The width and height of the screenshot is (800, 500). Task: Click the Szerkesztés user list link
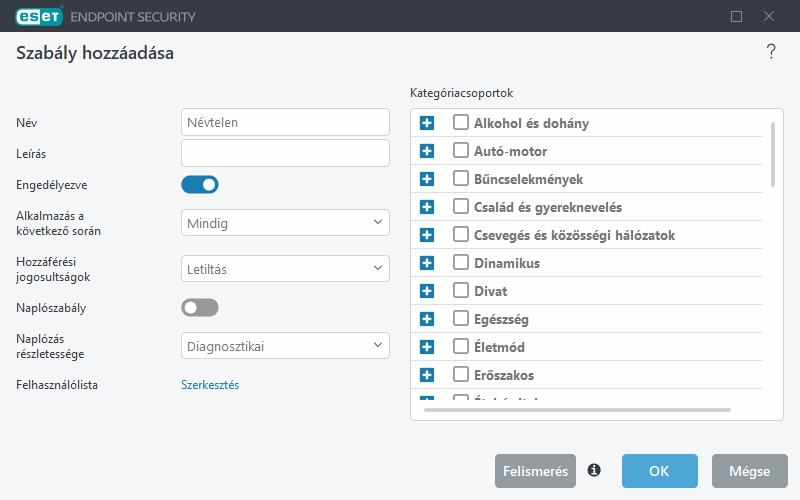210,385
